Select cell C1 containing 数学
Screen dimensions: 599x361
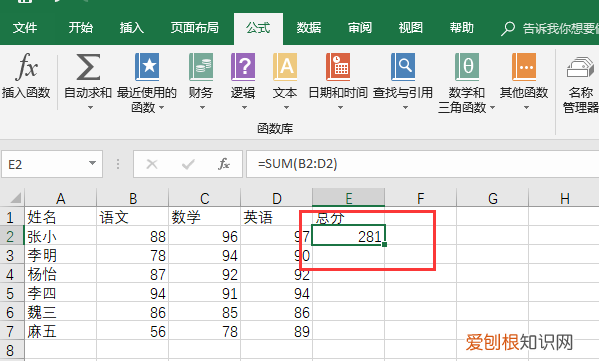point(205,217)
